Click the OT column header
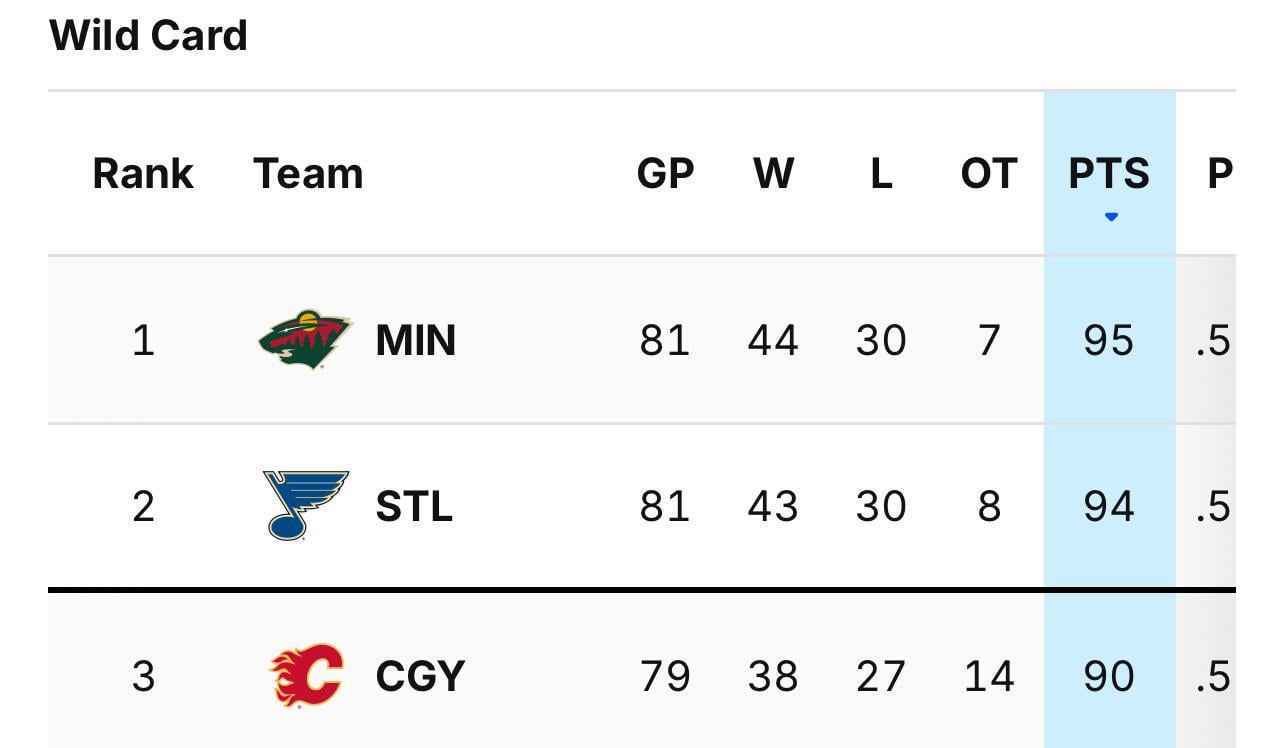Screen dimensions: 1284x748 [988, 174]
